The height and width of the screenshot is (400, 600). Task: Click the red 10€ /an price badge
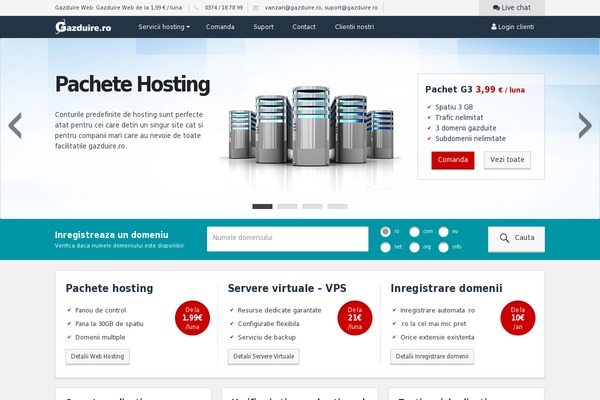click(518, 318)
